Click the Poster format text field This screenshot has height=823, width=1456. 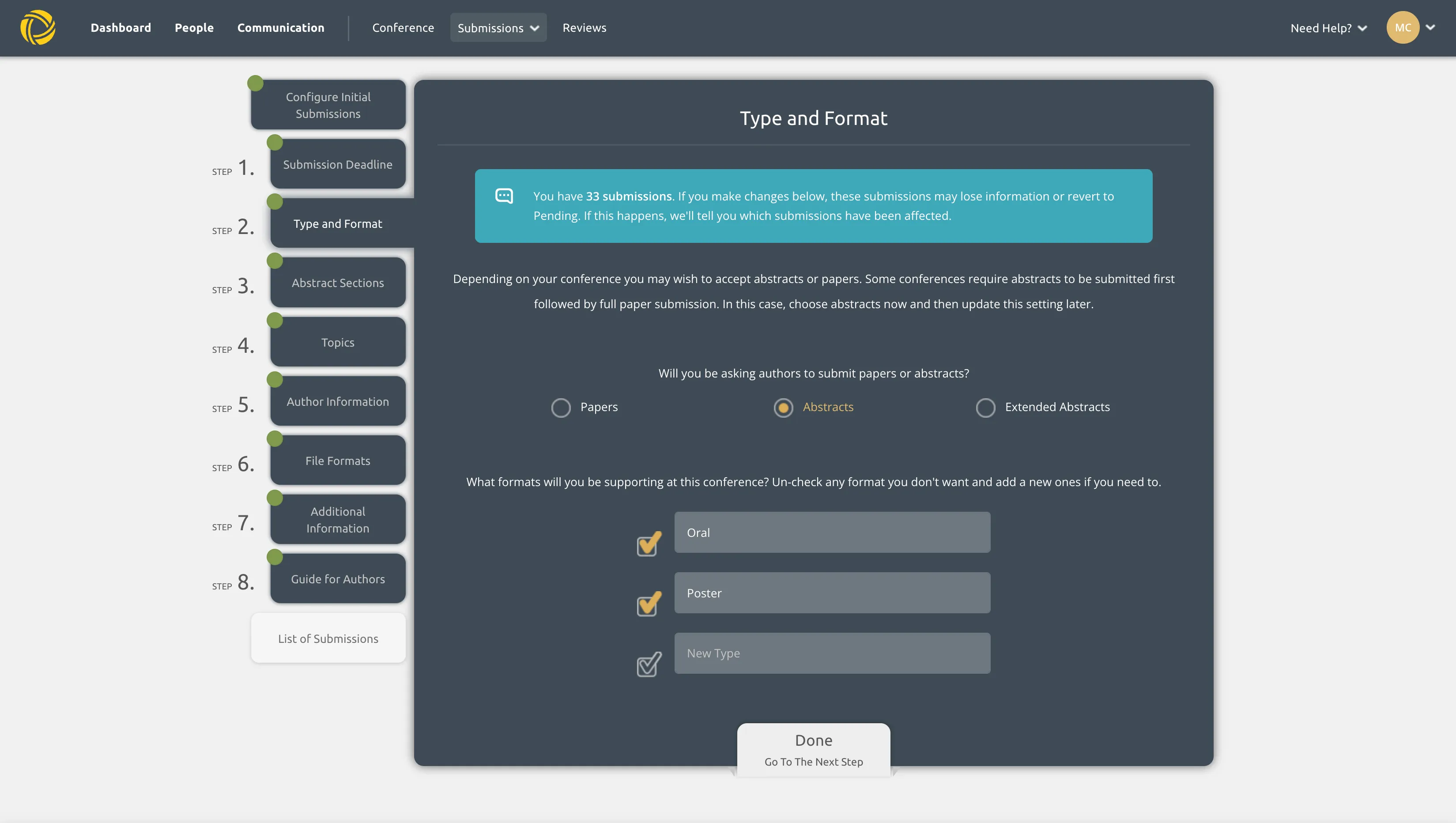(832, 593)
